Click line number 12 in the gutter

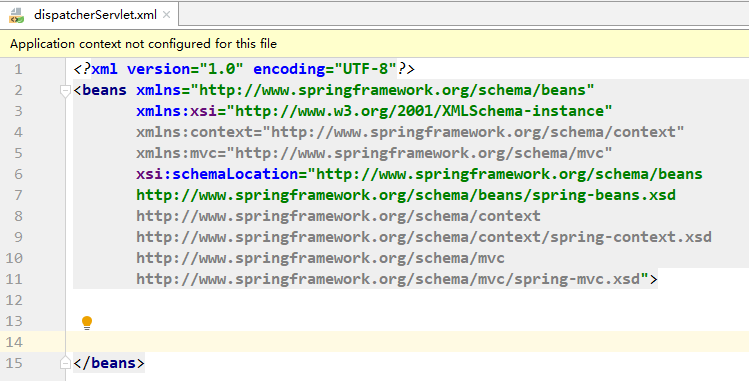[14, 300]
